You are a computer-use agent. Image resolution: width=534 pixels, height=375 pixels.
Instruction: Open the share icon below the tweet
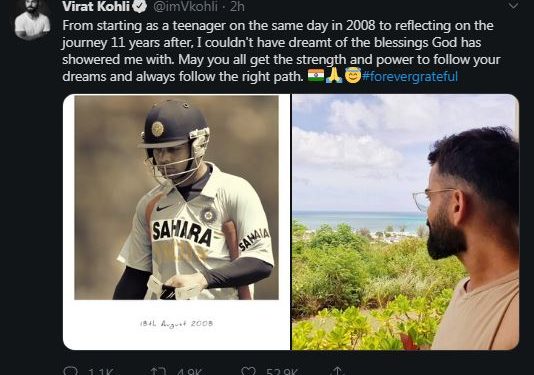337,371
